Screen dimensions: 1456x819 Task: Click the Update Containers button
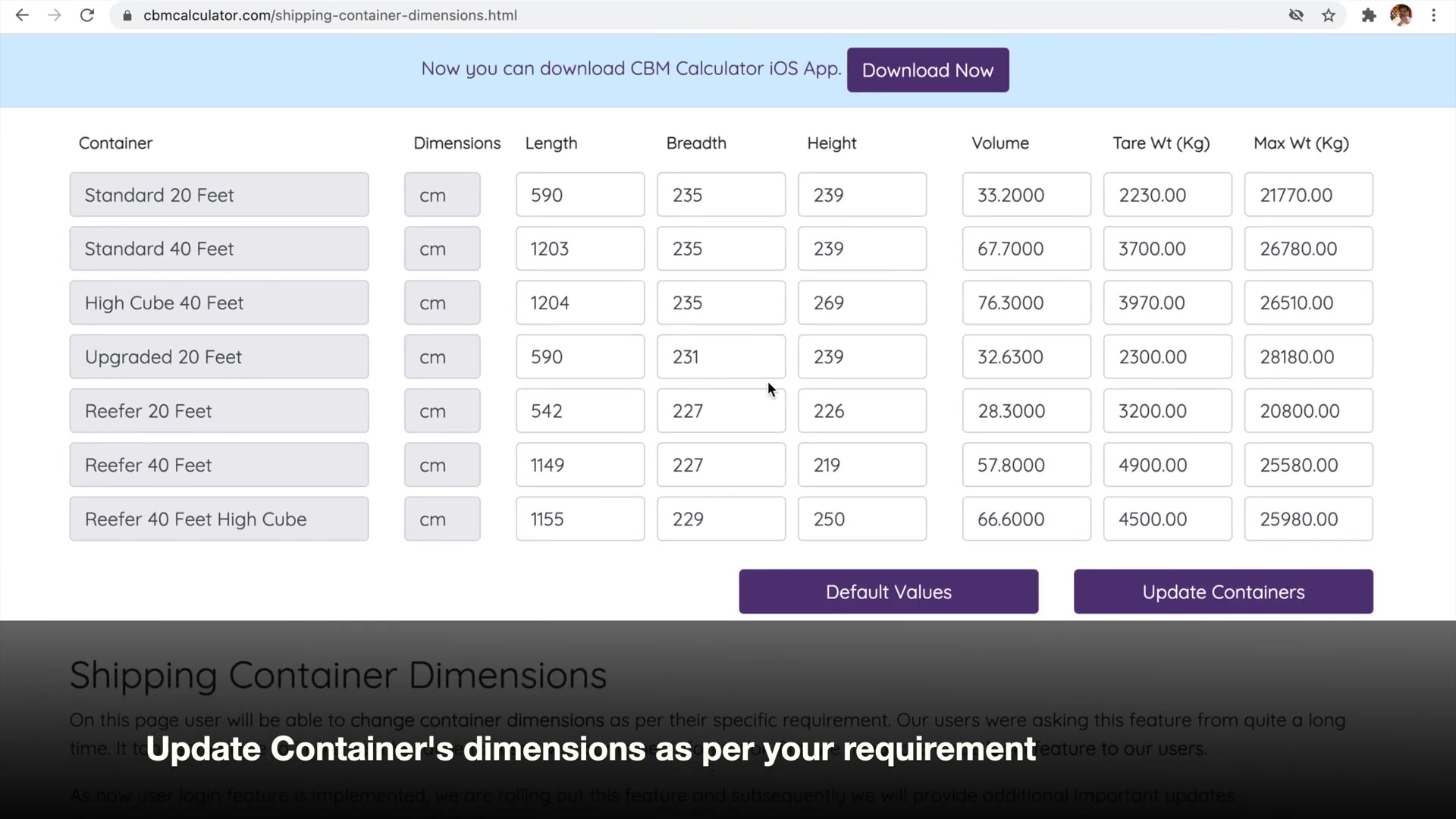pos(1222,591)
